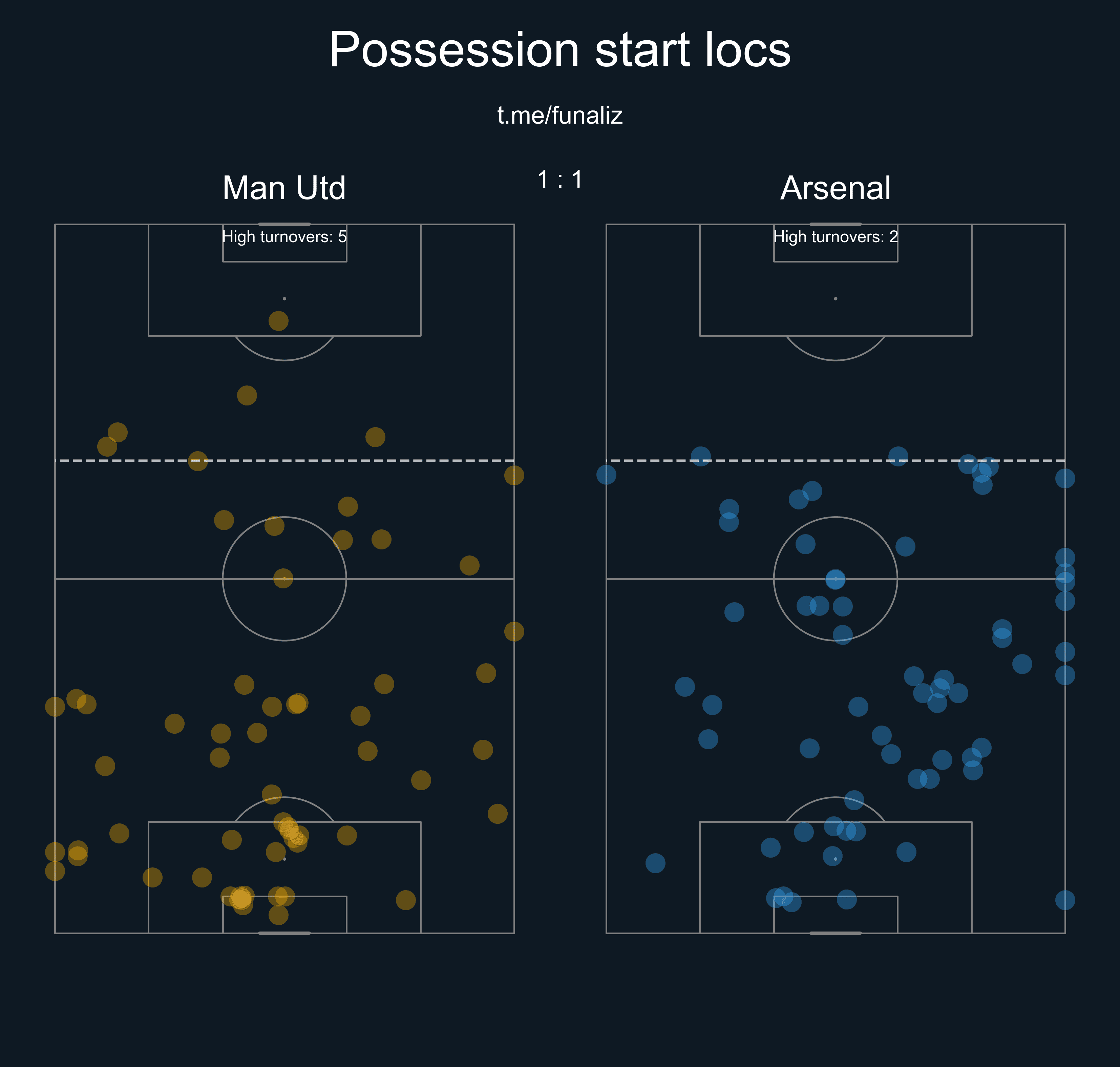Click Arsenal dot outside the left touchline
Viewport: 1120px width, 1067px height.
(x=606, y=474)
